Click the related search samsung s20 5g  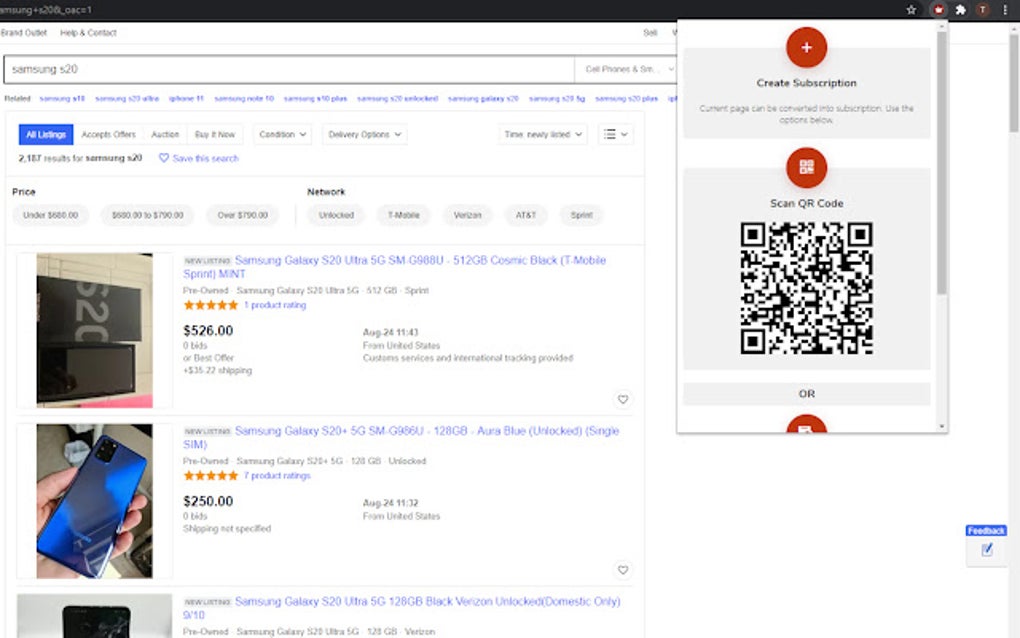pos(557,99)
